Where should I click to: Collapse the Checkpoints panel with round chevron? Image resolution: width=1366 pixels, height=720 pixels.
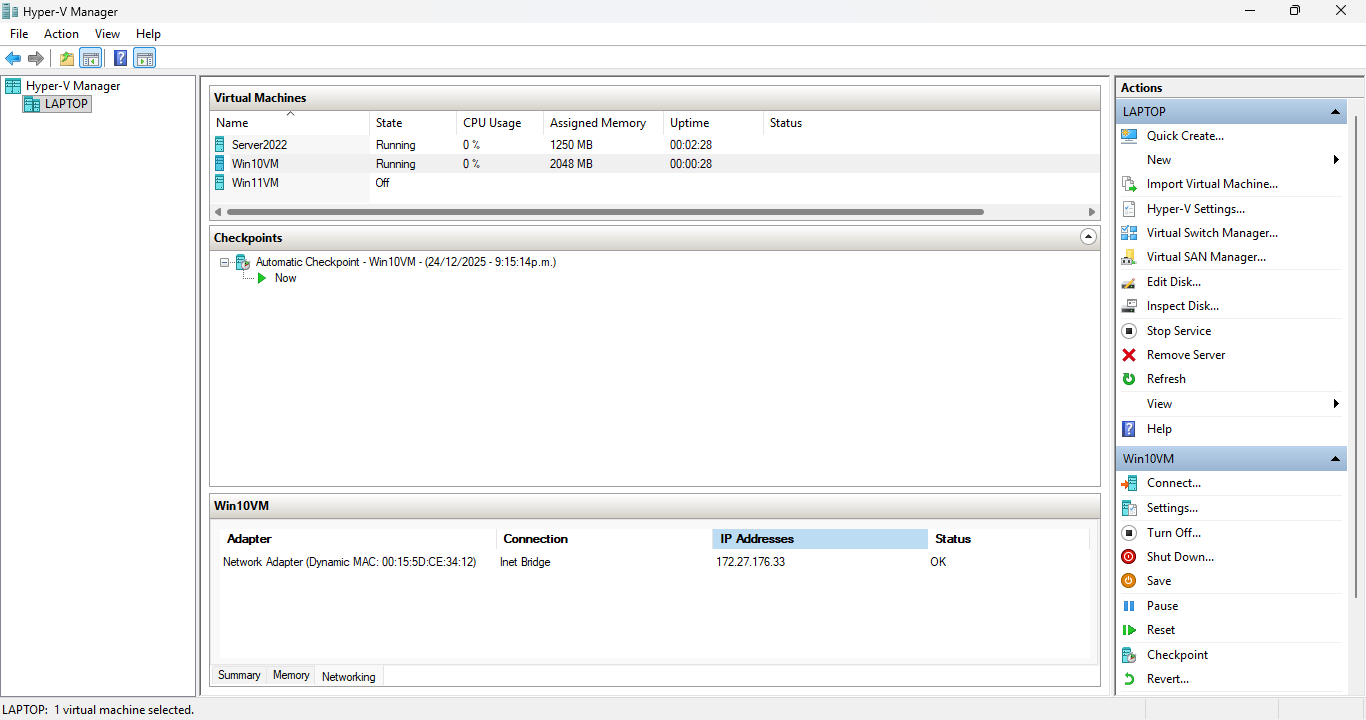pyautogui.click(x=1089, y=238)
